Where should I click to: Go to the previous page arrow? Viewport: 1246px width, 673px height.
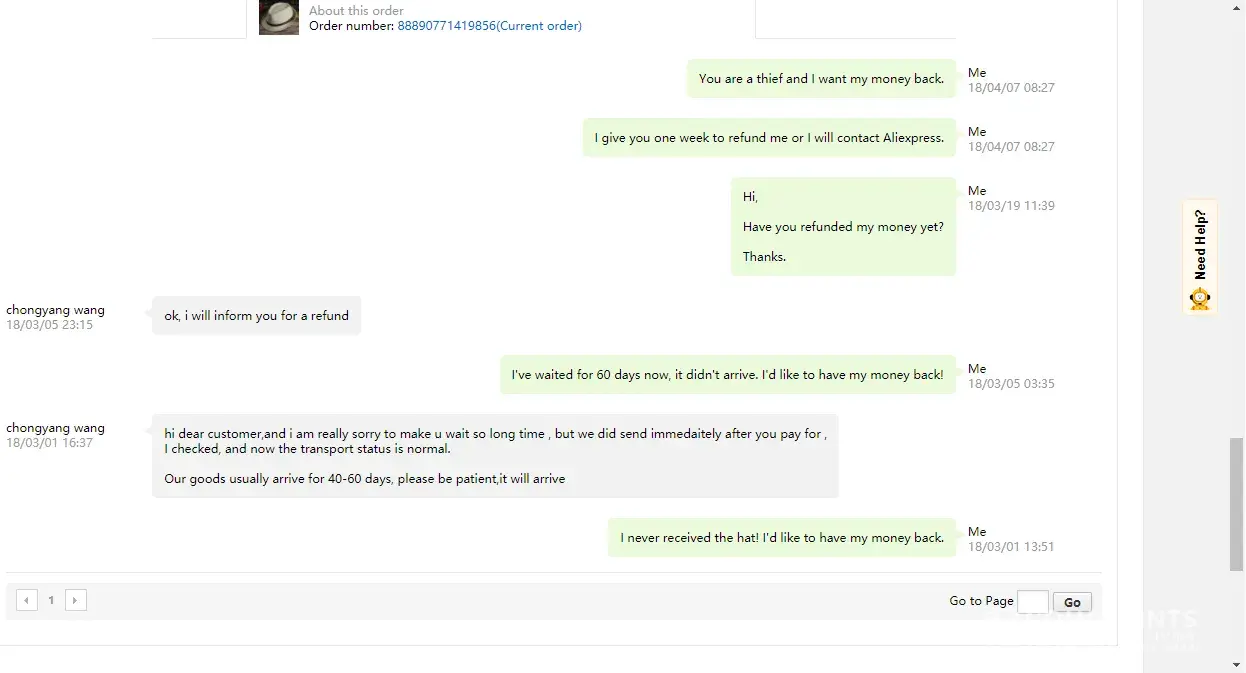coord(27,601)
